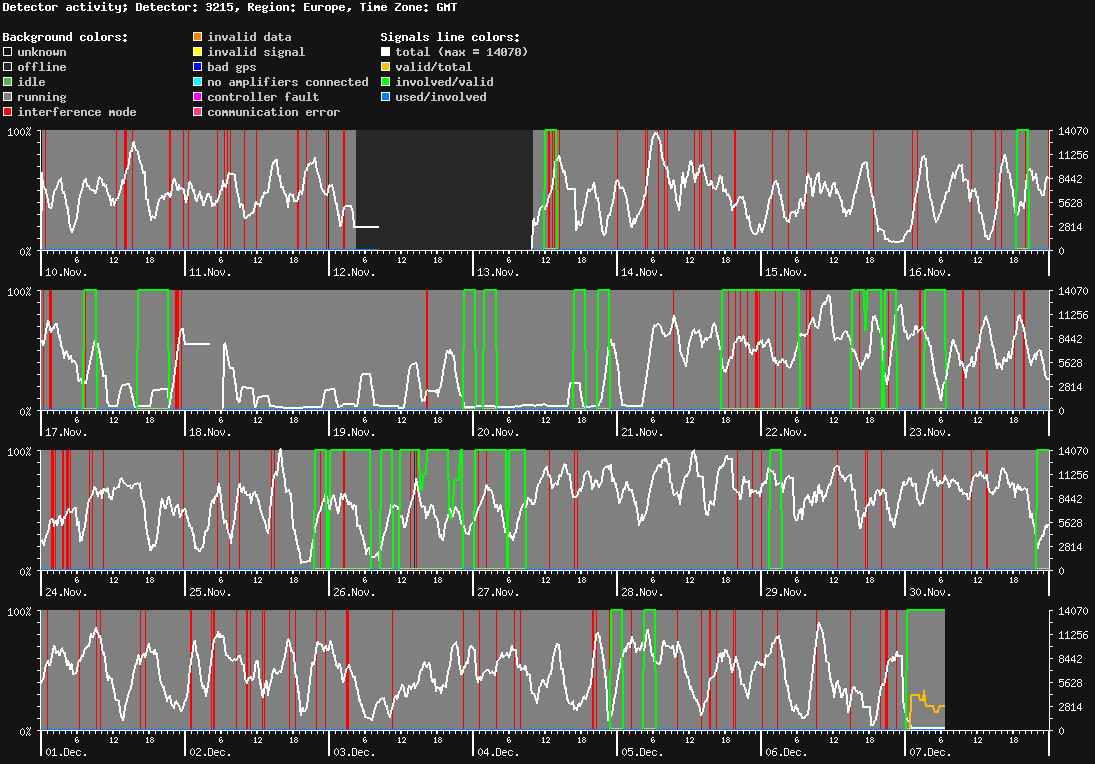The width and height of the screenshot is (1095, 764).
Task: Select the 20.Nov. date marker
Action: [497, 432]
